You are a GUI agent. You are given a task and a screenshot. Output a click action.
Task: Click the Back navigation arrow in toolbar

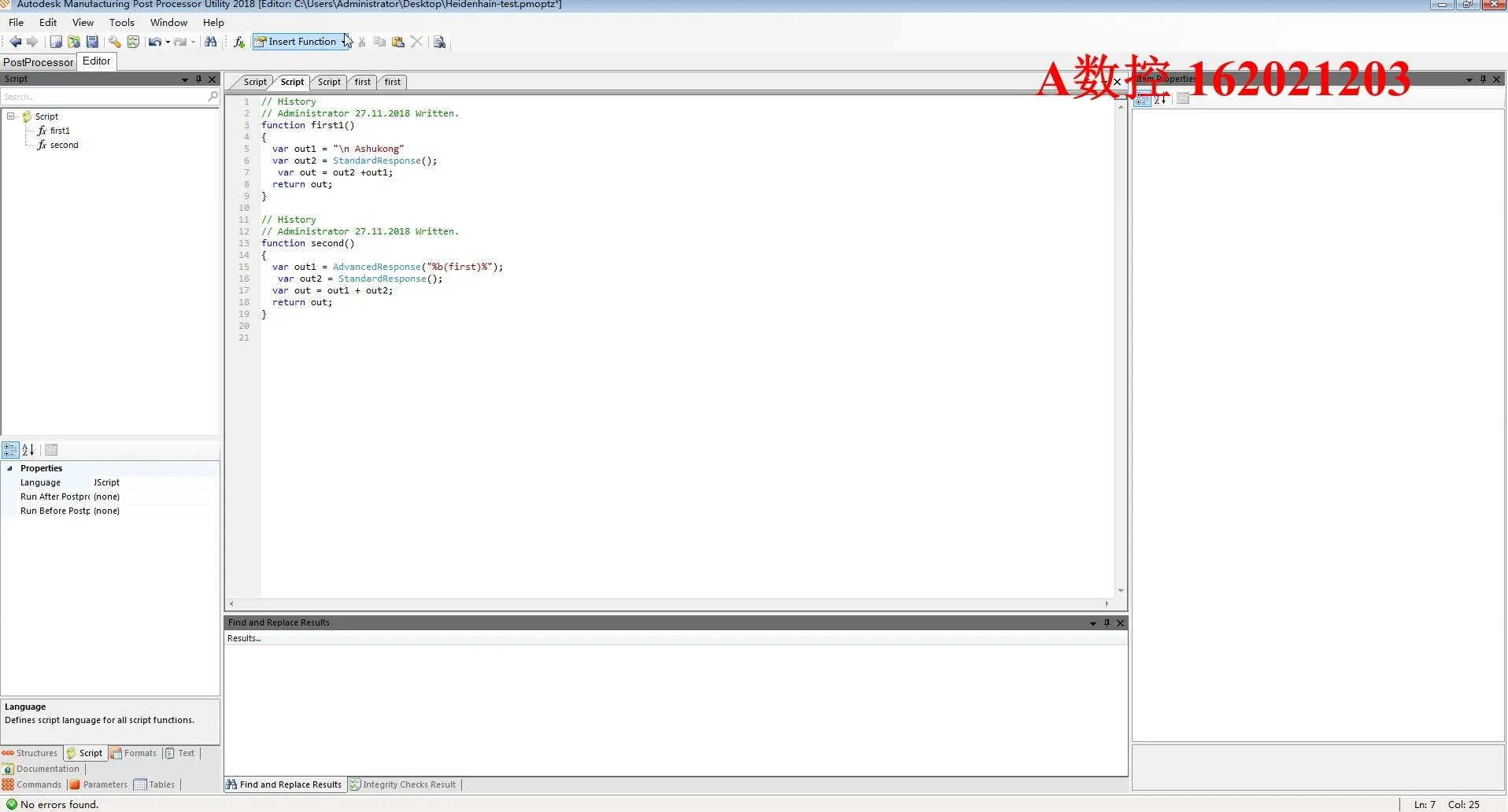tap(15, 42)
